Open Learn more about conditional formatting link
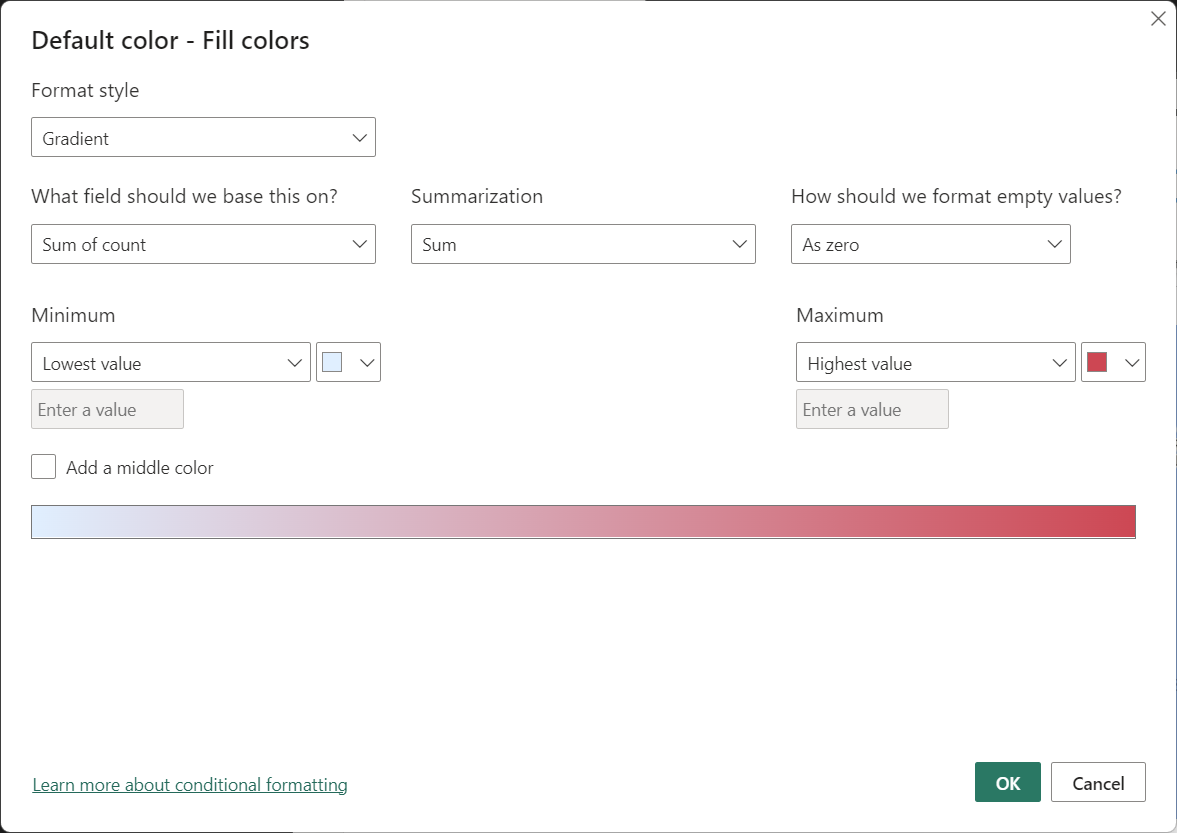Viewport: 1177px width, 833px height. click(190, 784)
